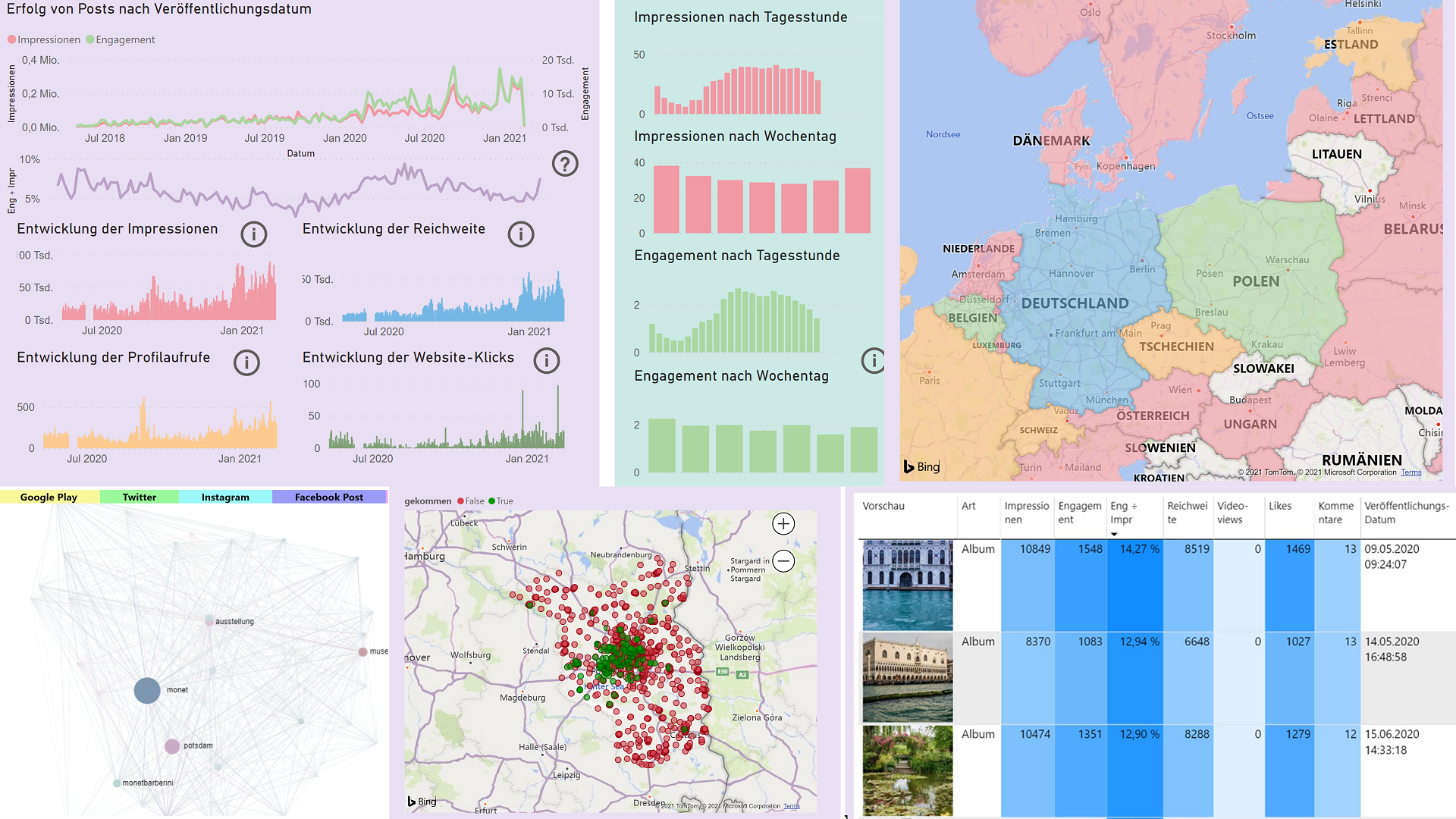
Task: Zoom in on the Berlin map
Action: pos(783,524)
